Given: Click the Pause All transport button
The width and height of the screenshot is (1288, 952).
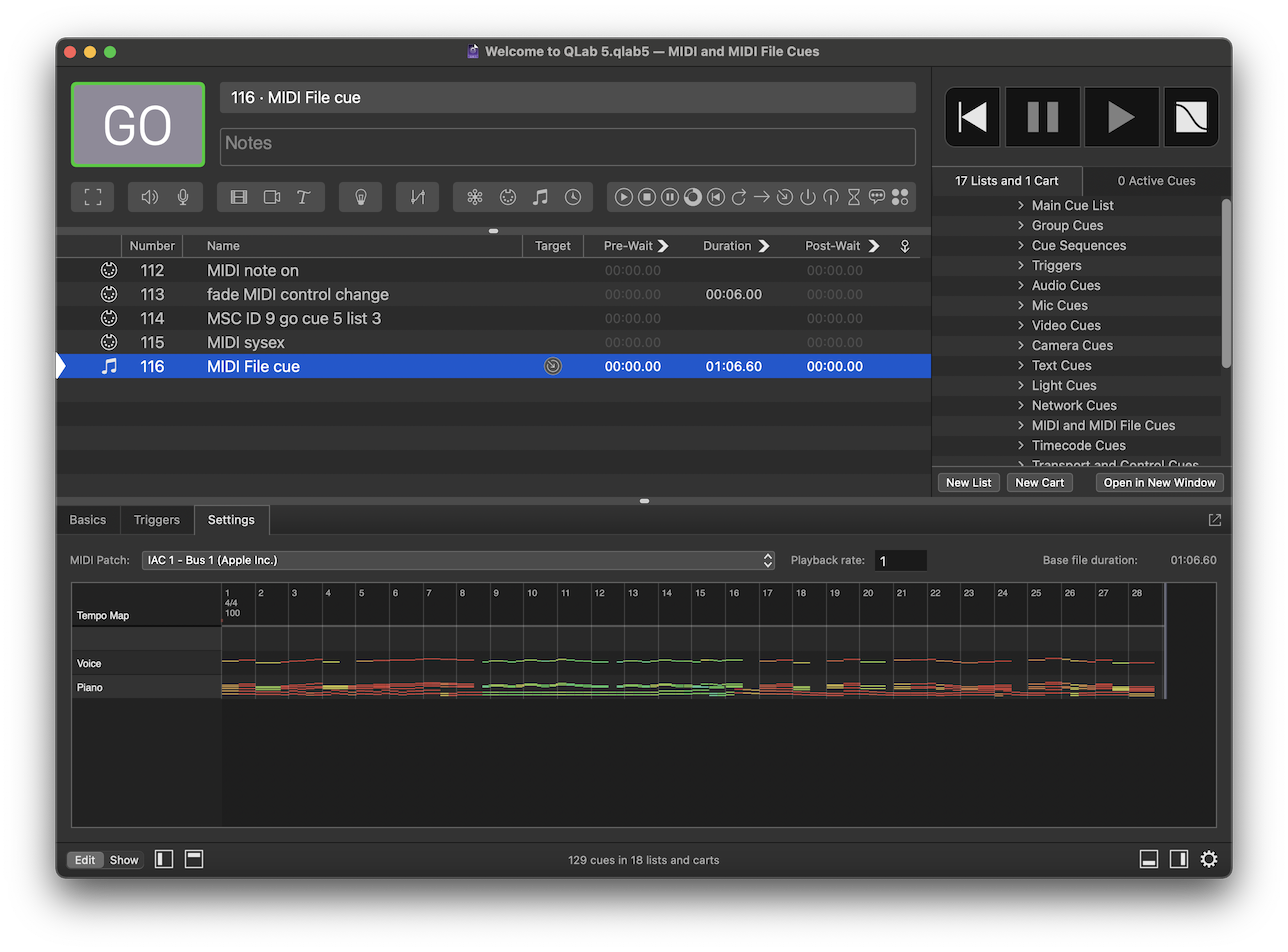Looking at the screenshot, I should [1042, 116].
